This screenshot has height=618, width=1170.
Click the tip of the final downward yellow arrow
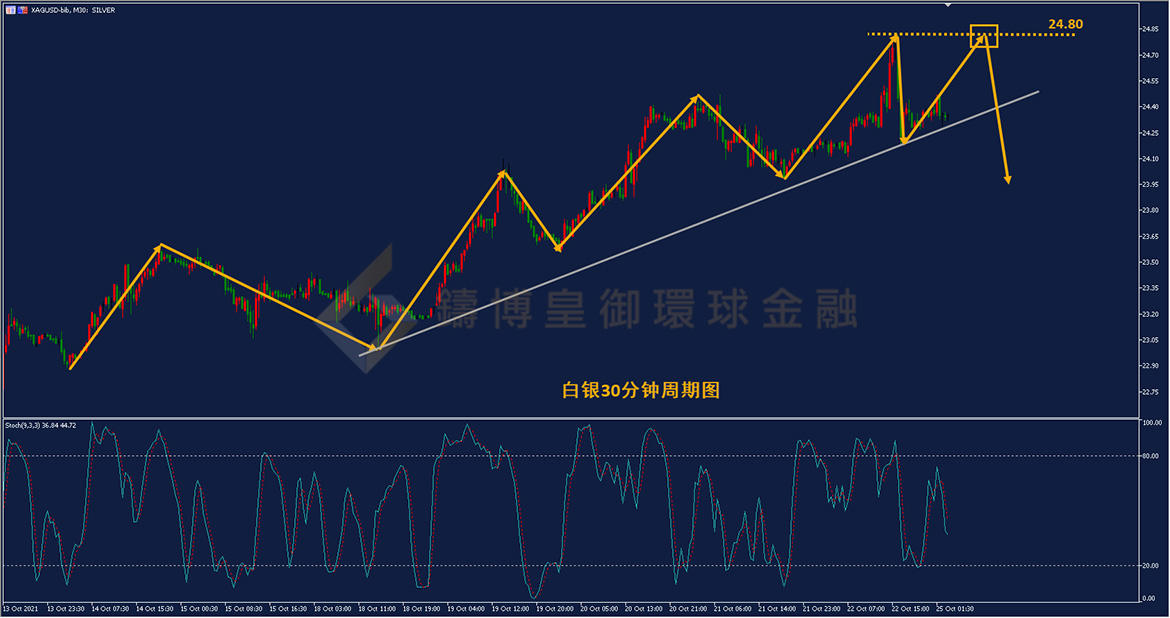[1008, 182]
